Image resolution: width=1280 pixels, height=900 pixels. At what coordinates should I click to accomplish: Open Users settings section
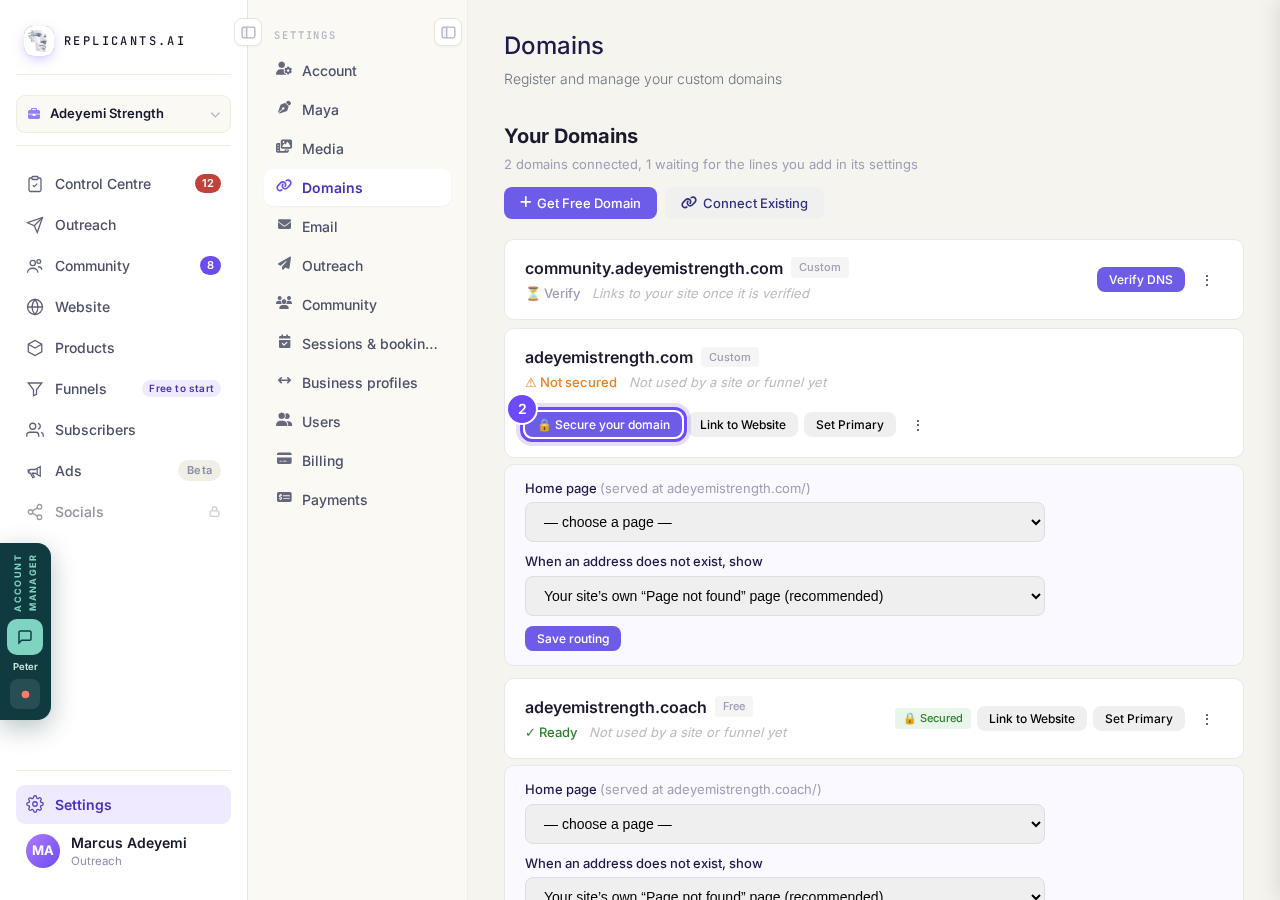tap(357, 422)
